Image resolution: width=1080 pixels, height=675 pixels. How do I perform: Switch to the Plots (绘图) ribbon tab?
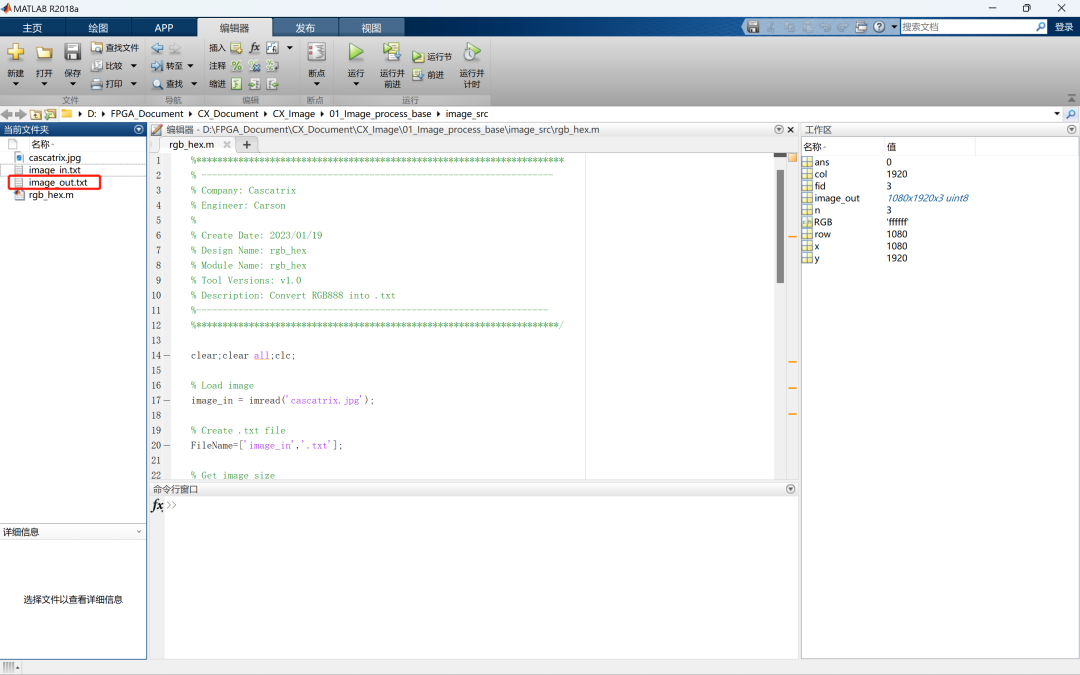tap(98, 28)
